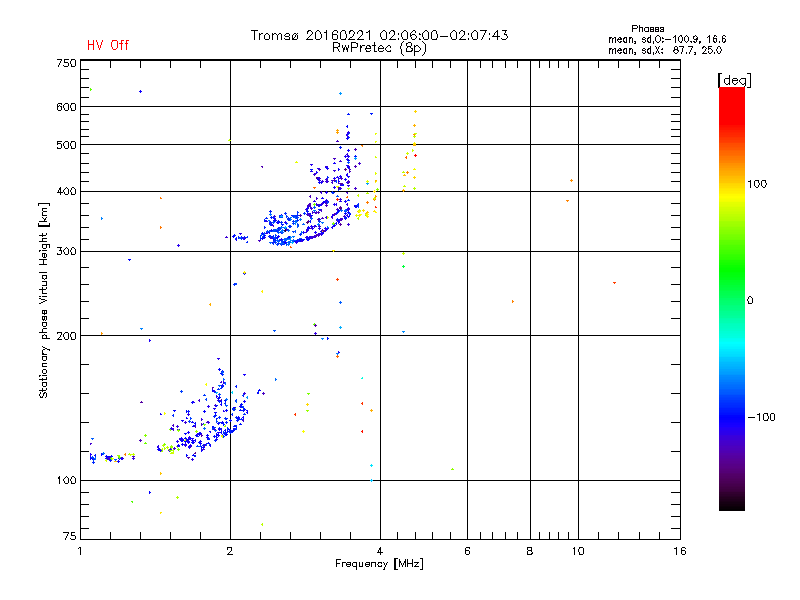The image size is (800, 600).
Task: Click the y-axis '200' tick label
Action: (x=66, y=336)
